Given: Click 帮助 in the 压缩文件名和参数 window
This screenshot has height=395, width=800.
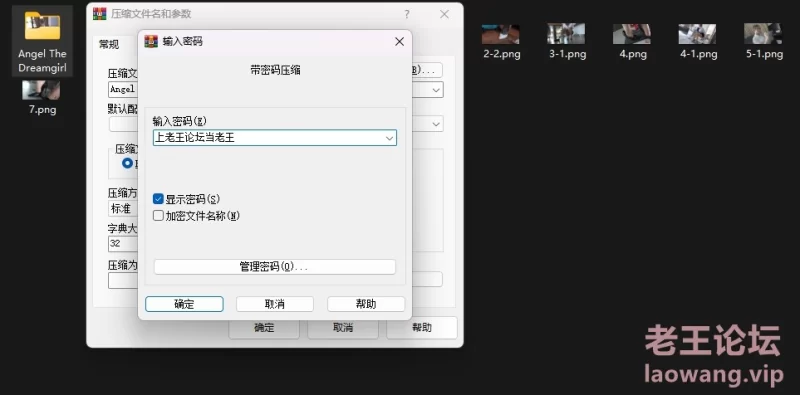Looking at the screenshot, I should (x=422, y=328).
